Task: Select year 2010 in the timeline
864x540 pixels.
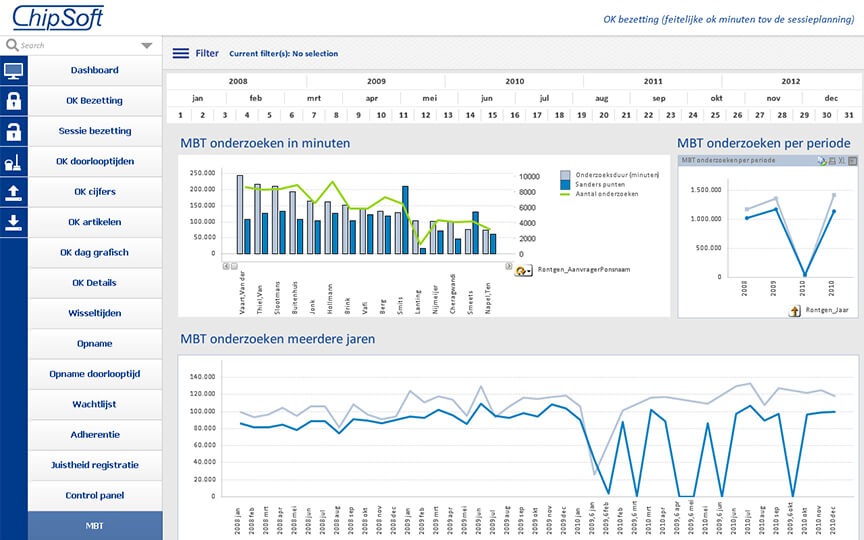Action: coord(515,81)
